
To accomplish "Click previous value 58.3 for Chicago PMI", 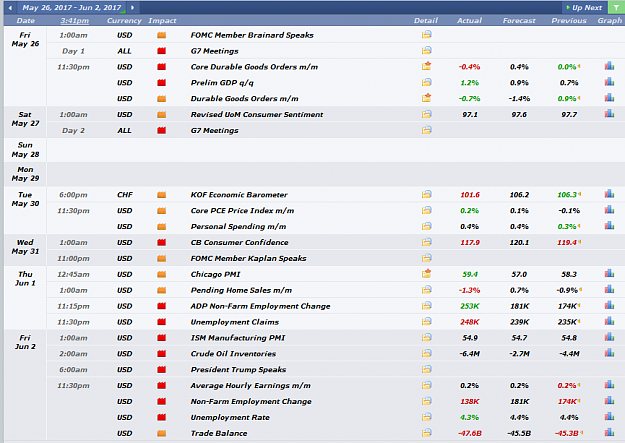I will (569, 274).
